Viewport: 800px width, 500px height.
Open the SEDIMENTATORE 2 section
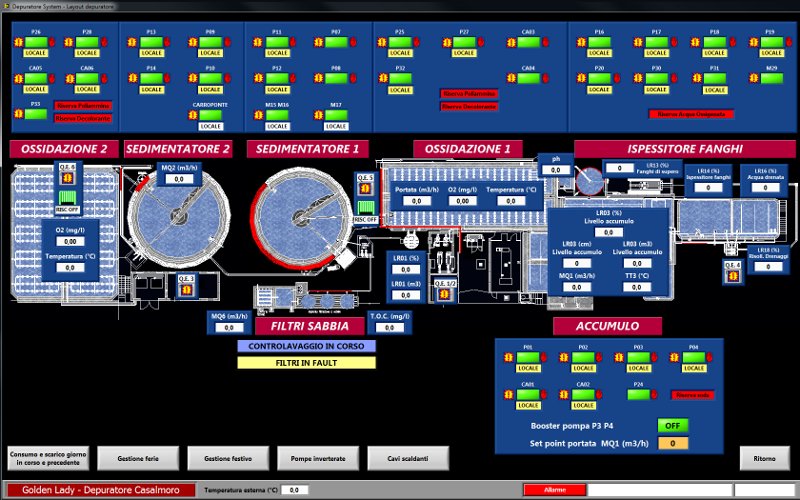[x=178, y=149]
